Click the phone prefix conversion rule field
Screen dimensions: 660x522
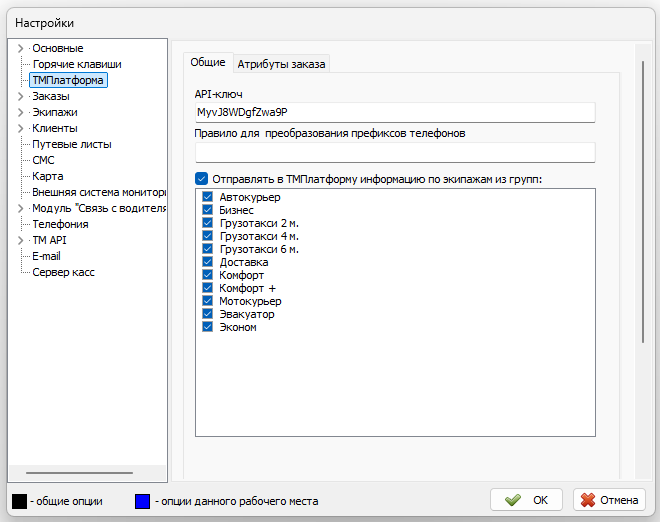coord(395,152)
